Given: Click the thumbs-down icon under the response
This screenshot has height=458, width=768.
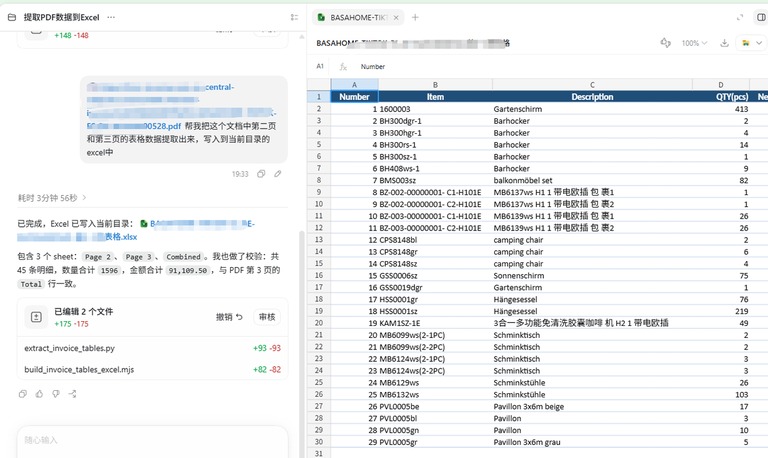Looking at the screenshot, I should (56, 394).
